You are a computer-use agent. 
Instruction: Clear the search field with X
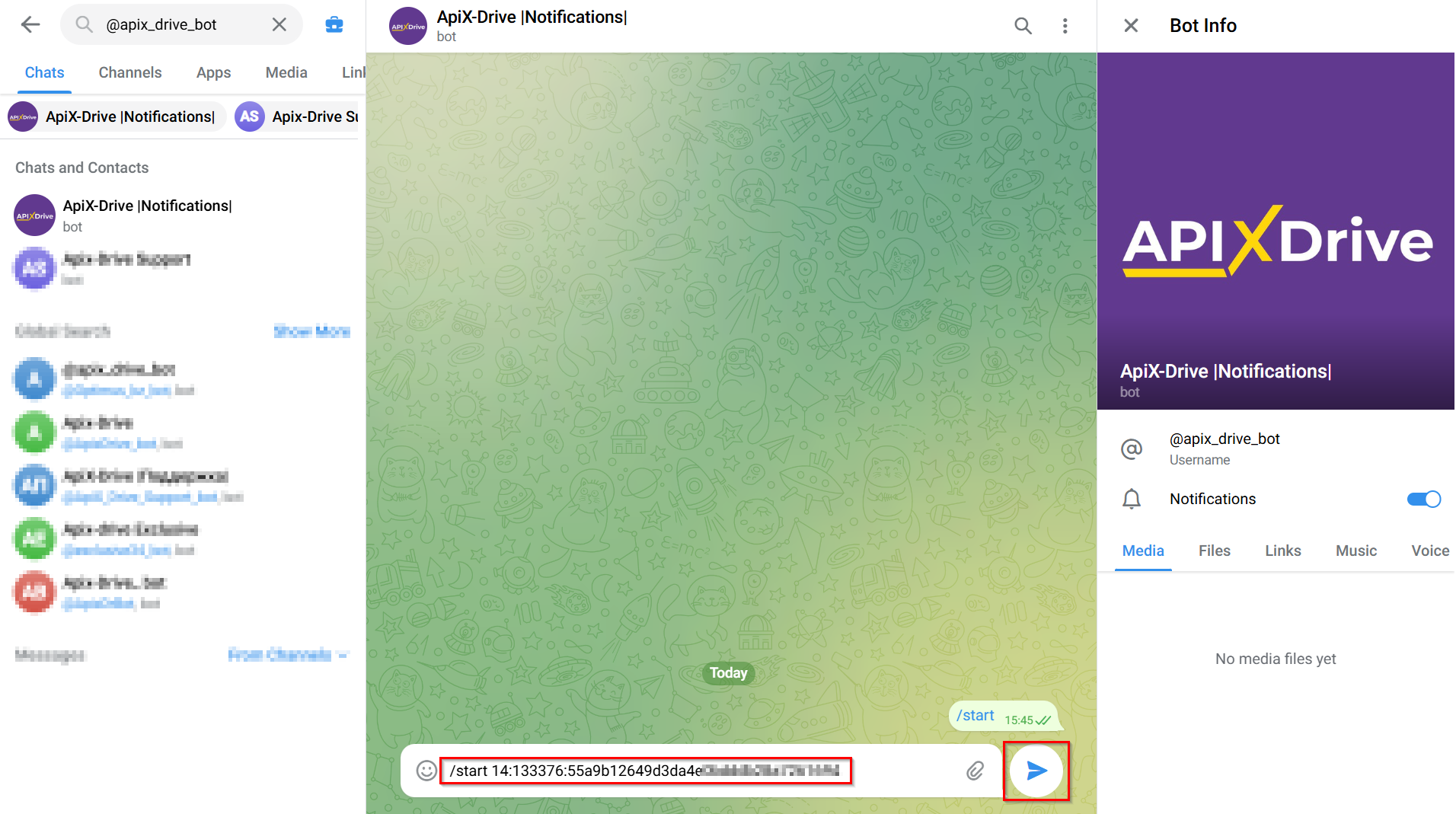(x=279, y=24)
